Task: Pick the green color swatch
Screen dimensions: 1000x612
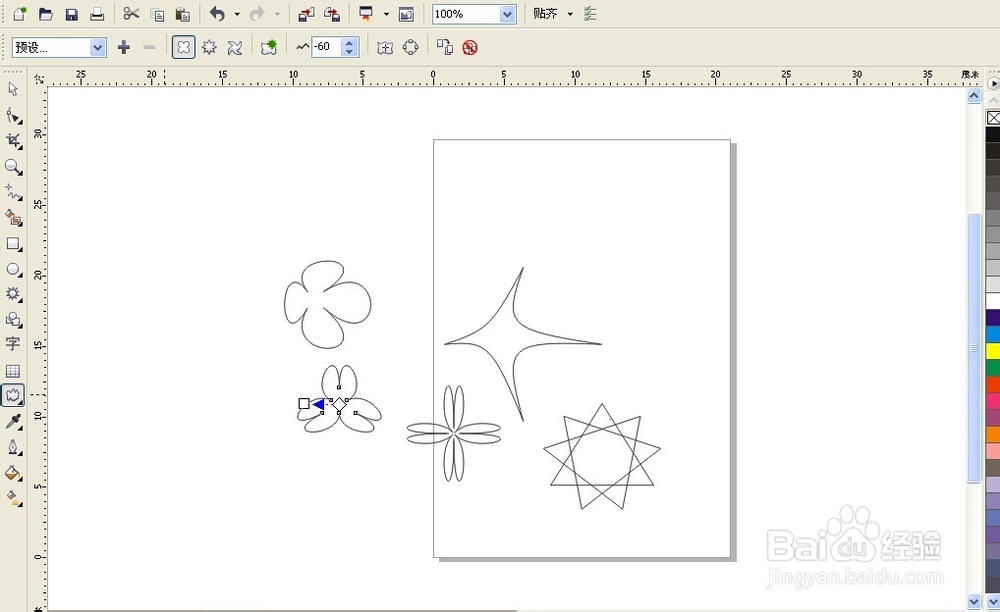Action: [993, 367]
